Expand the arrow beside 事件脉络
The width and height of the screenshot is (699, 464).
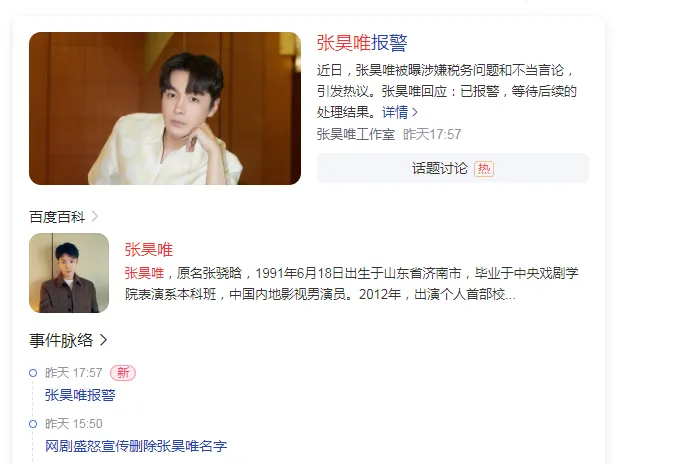tap(103, 341)
